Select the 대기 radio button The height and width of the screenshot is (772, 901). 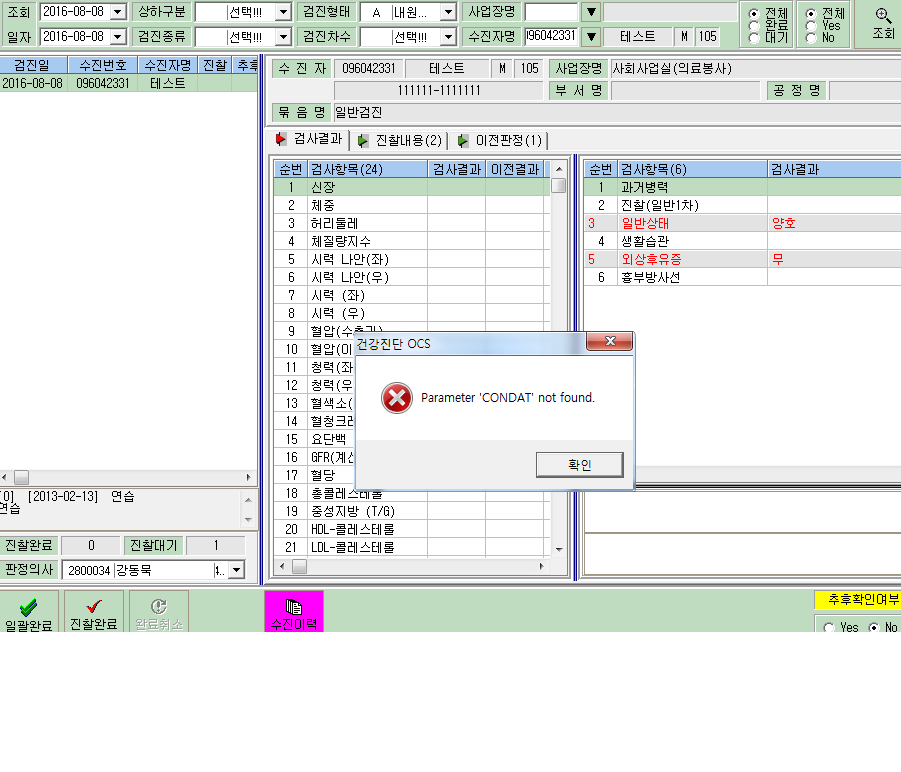click(x=754, y=38)
